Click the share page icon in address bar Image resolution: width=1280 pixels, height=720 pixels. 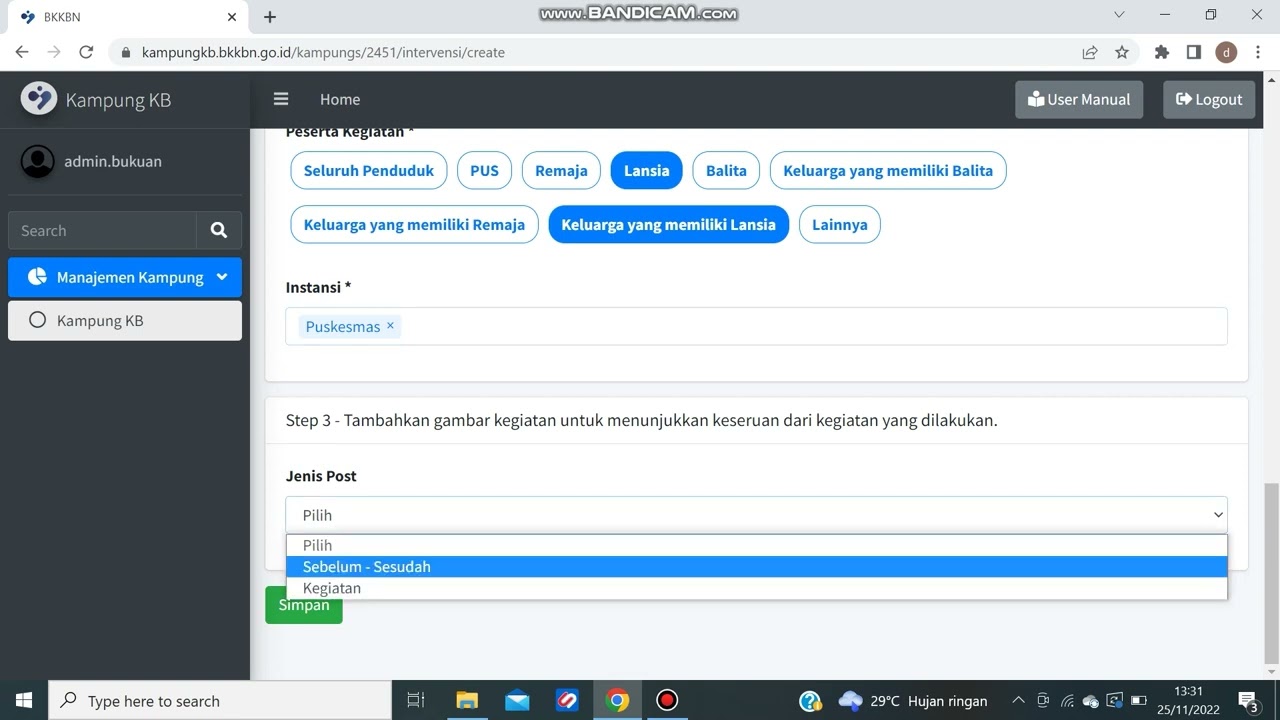1090,52
